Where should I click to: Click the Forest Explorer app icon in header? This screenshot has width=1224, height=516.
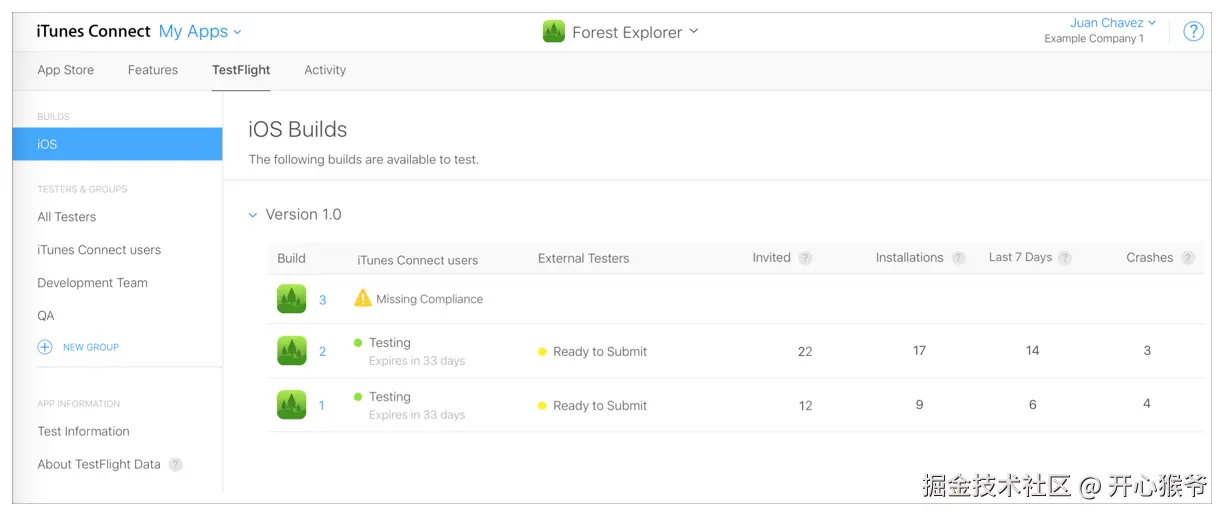tap(554, 32)
